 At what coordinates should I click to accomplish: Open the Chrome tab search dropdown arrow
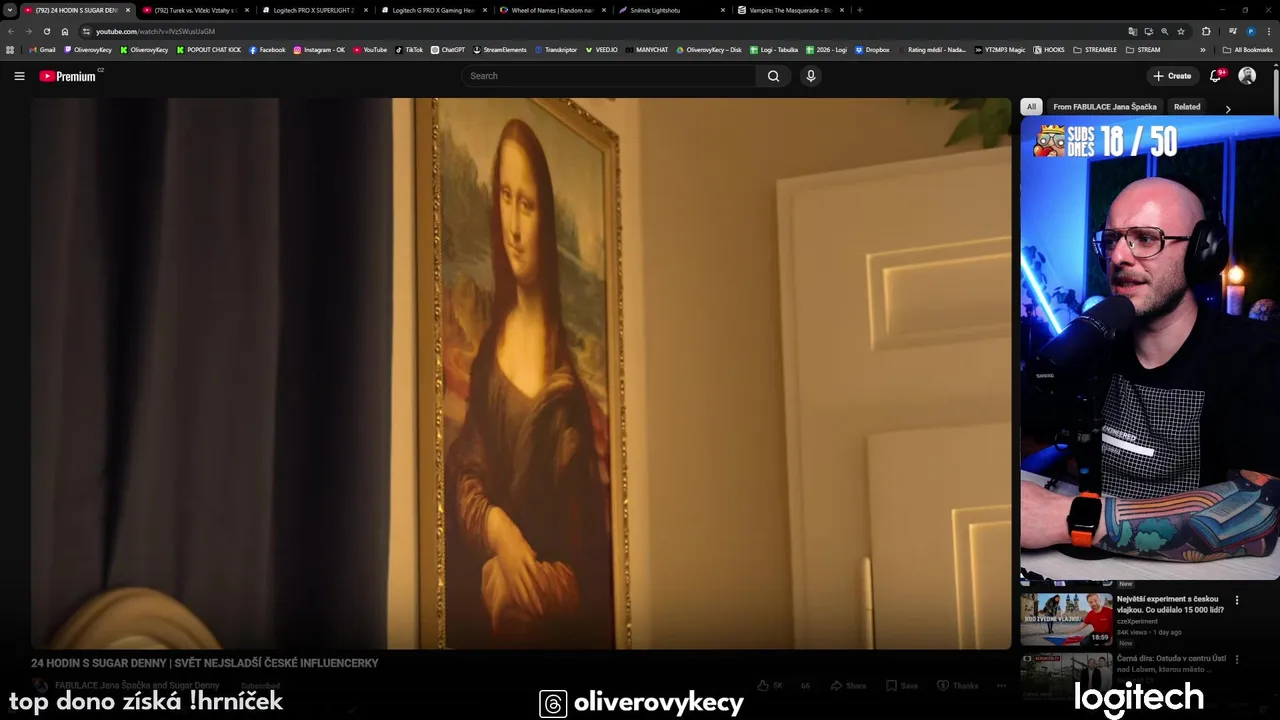pos(10,10)
